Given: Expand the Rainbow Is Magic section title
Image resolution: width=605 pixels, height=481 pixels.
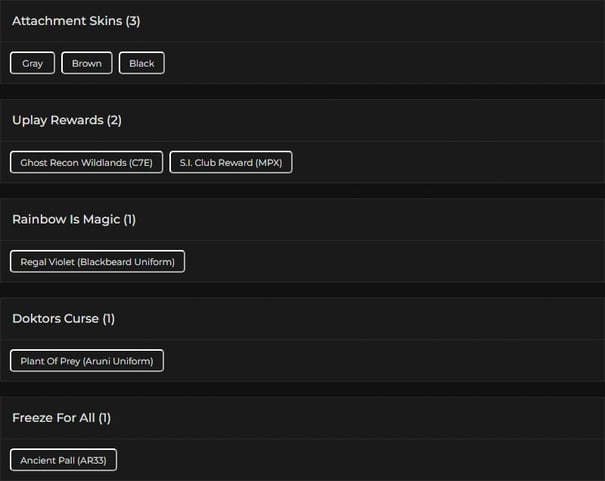Looking at the screenshot, I should pyautogui.click(x=66, y=219).
